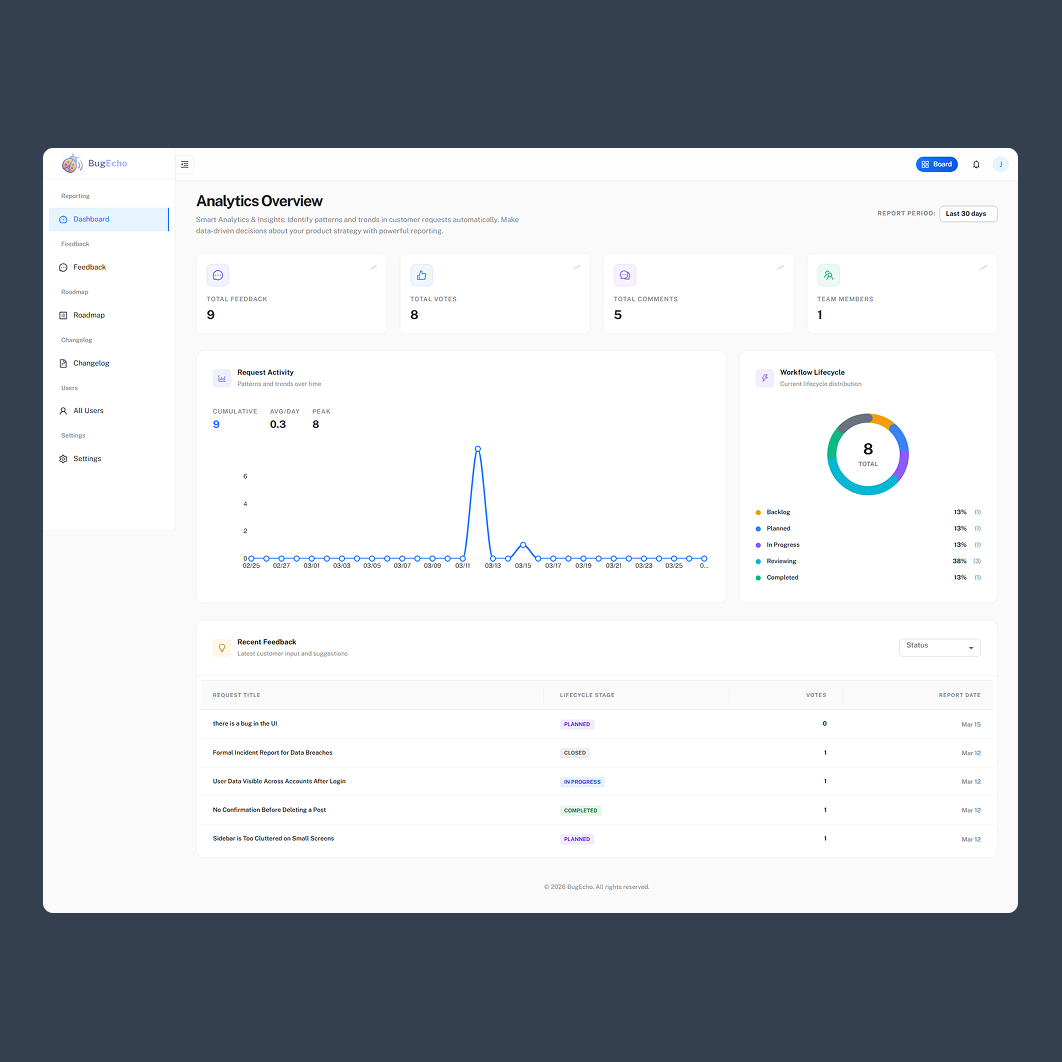Screen dimensions: 1062x1062
Task: Click the Request Activity bar-chart icon
Action: [222, 378]
